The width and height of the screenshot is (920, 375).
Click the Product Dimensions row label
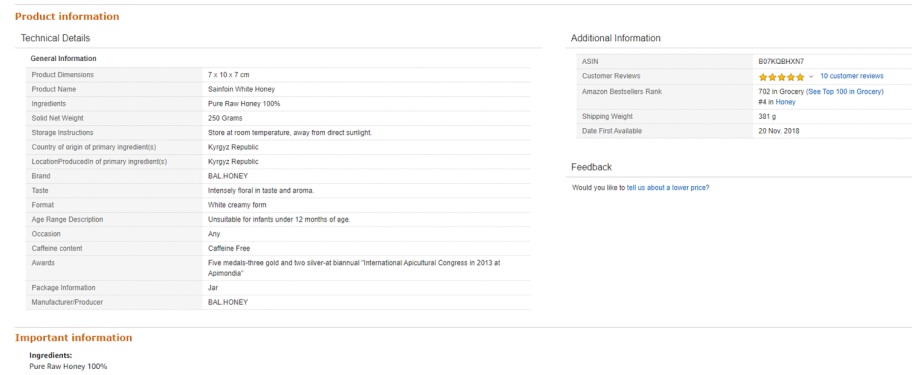(x=62, y=75)
